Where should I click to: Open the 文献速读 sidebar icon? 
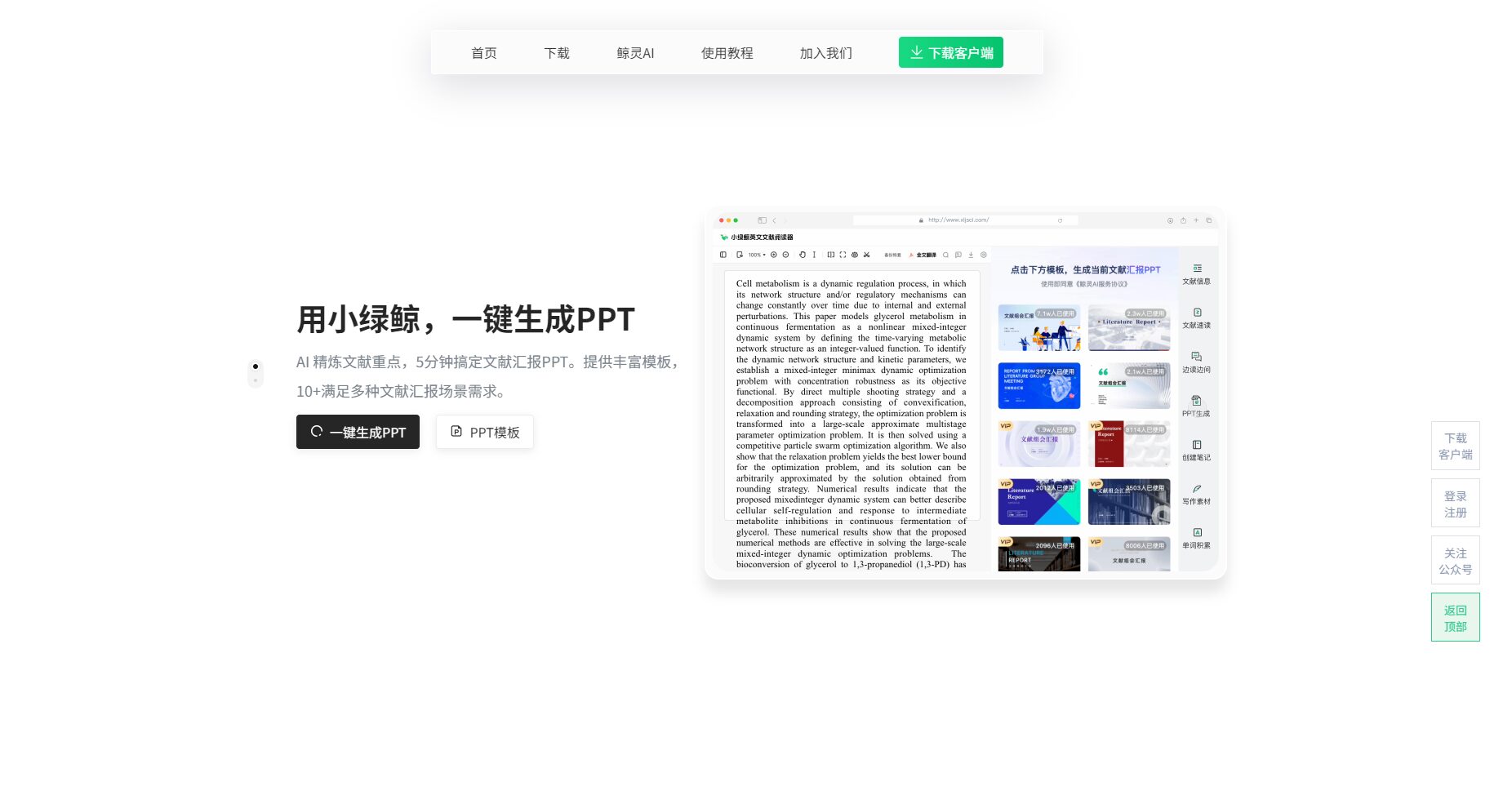pos(1196,318)
